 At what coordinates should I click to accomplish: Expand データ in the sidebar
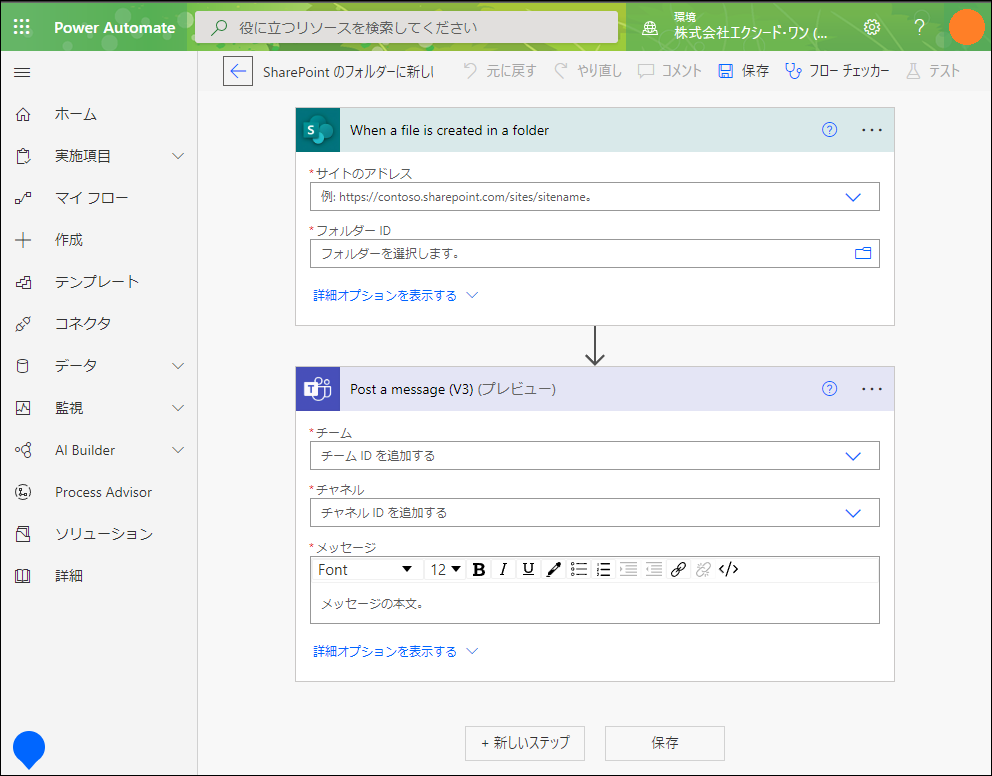click(x=178, y=366)
